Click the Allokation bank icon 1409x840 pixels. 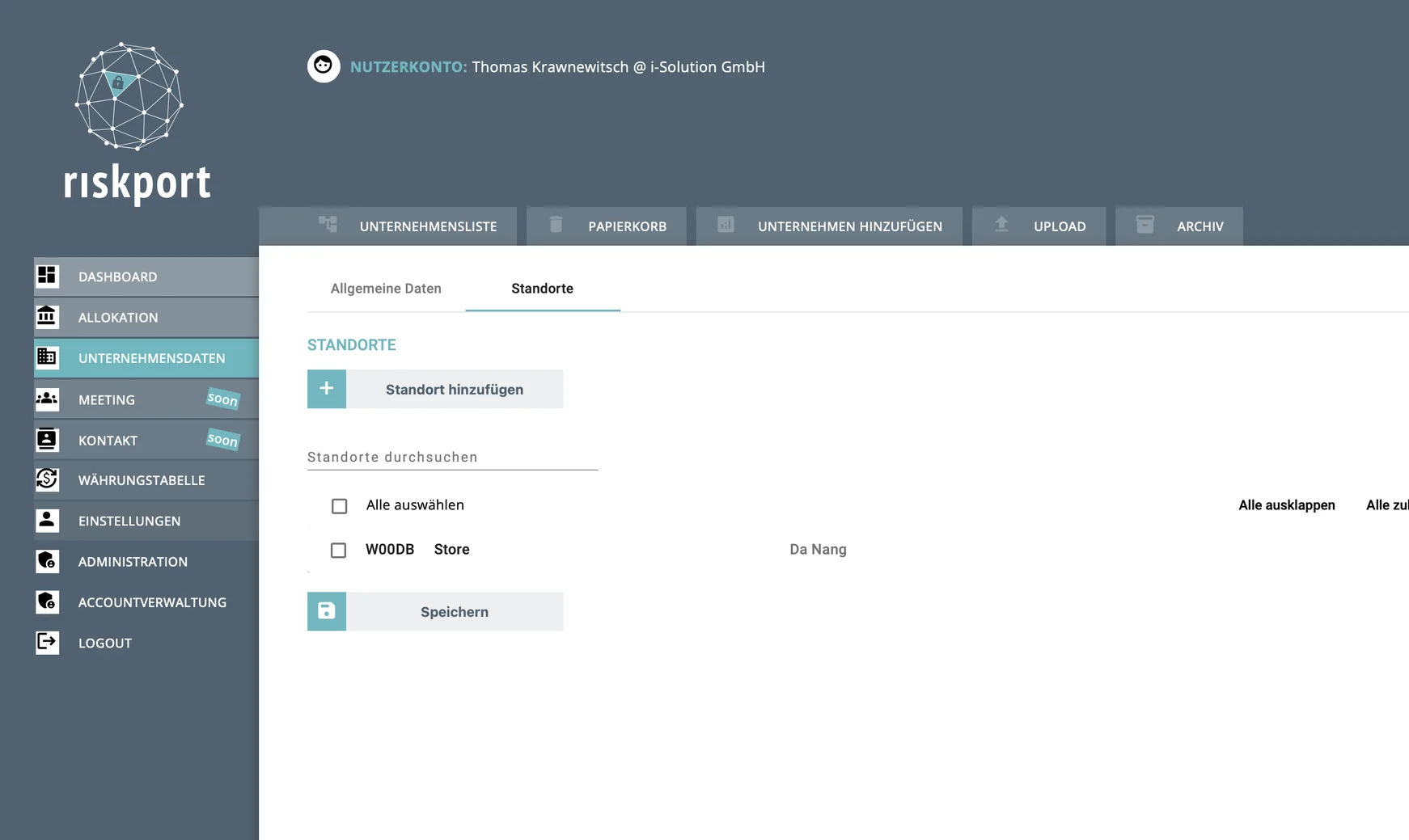[x=47, y=317]
